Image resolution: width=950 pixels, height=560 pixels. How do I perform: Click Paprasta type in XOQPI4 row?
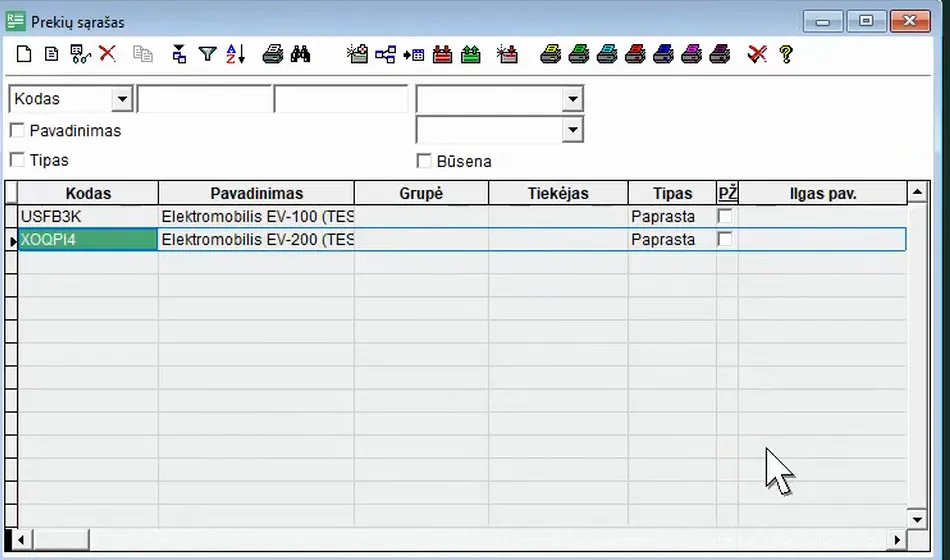pyautogui.click(x=673, y=239)
